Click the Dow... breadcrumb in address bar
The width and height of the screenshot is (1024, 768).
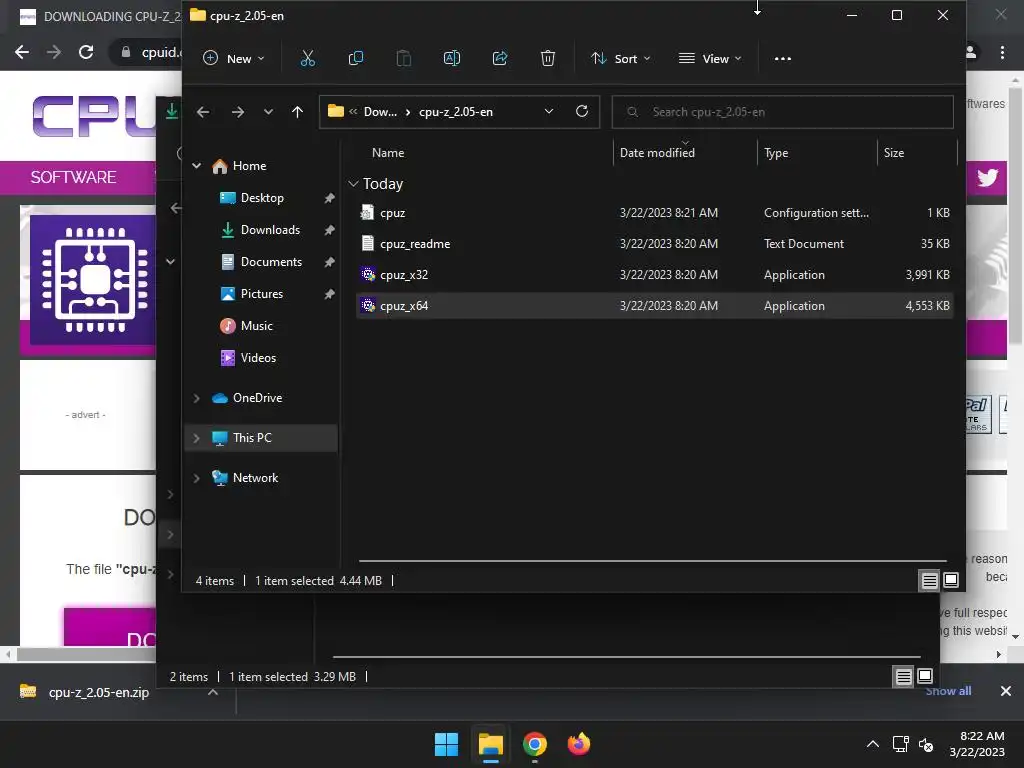click(x=380, y=112)
